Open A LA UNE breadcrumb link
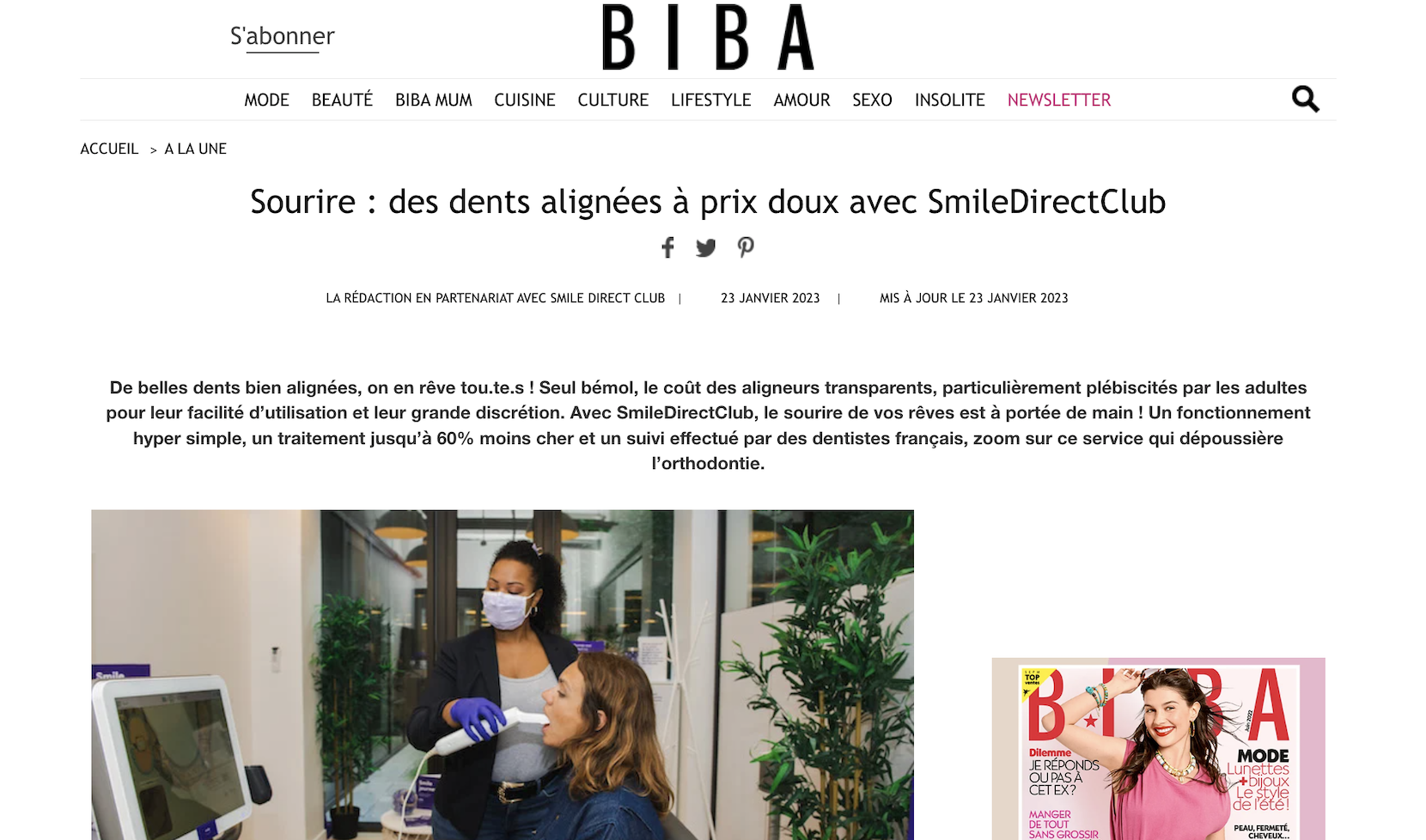 (196, 149)
